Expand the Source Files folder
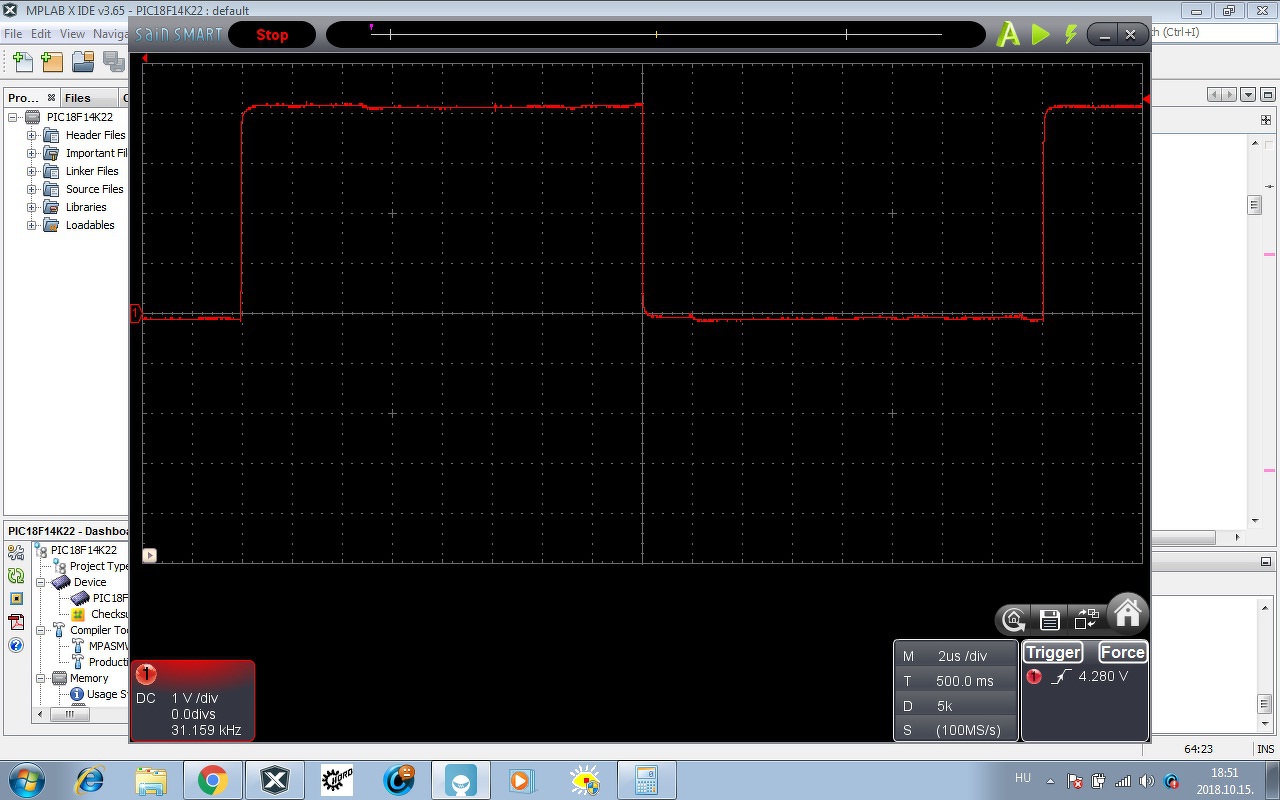 [x=32, y=189]
